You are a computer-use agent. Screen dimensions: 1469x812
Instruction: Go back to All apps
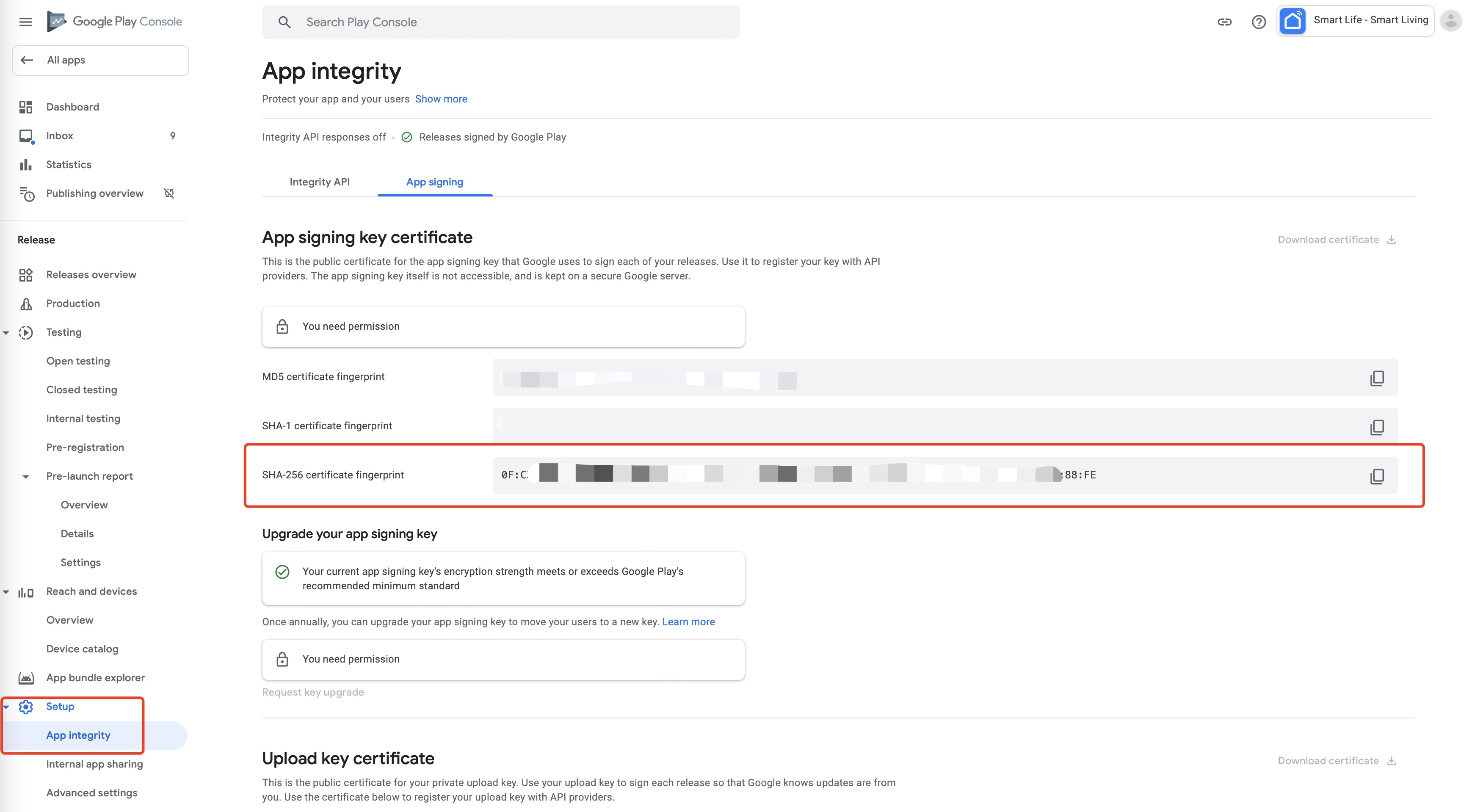pos(100,60)
